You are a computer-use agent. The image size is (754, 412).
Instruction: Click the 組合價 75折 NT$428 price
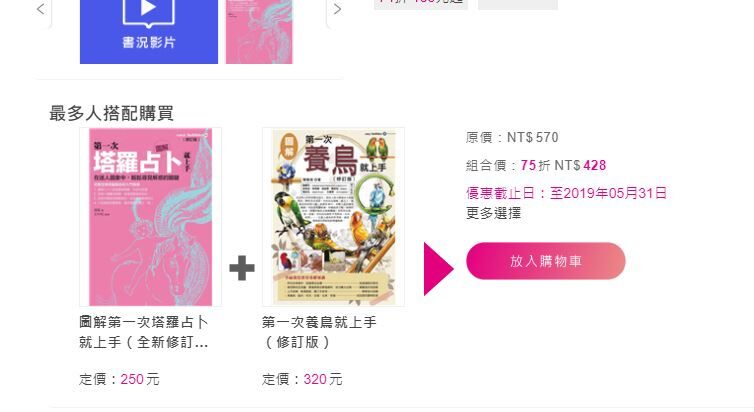coord(536,165)
